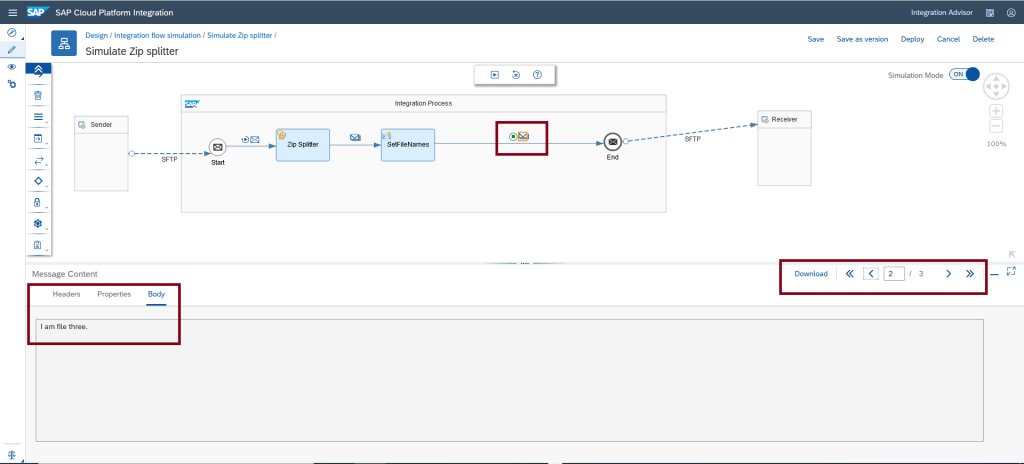The image size is (1024, 464).
Task: Select the palette delete trash tool
Action: 38,95
